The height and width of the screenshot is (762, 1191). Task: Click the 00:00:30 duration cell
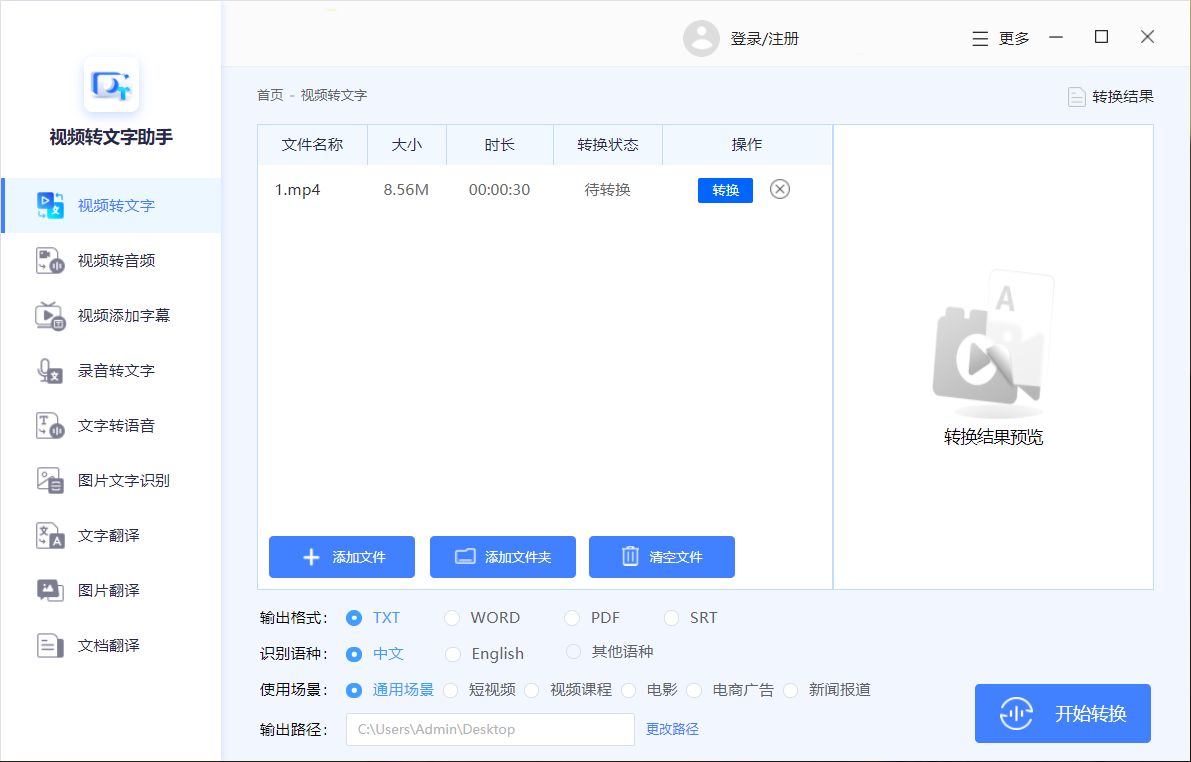[499, 190]
